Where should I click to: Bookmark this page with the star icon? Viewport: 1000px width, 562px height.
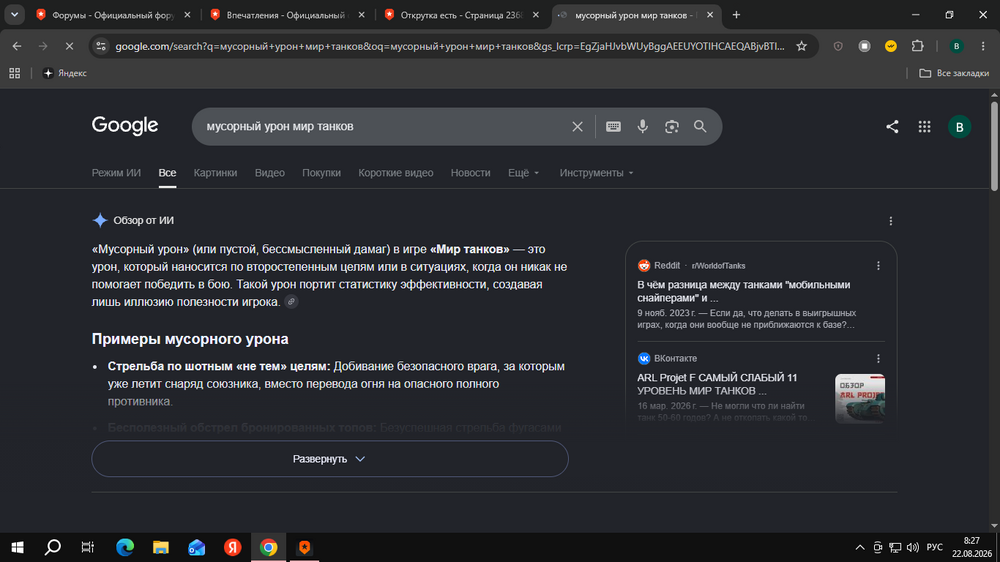[x=802, y=46]
